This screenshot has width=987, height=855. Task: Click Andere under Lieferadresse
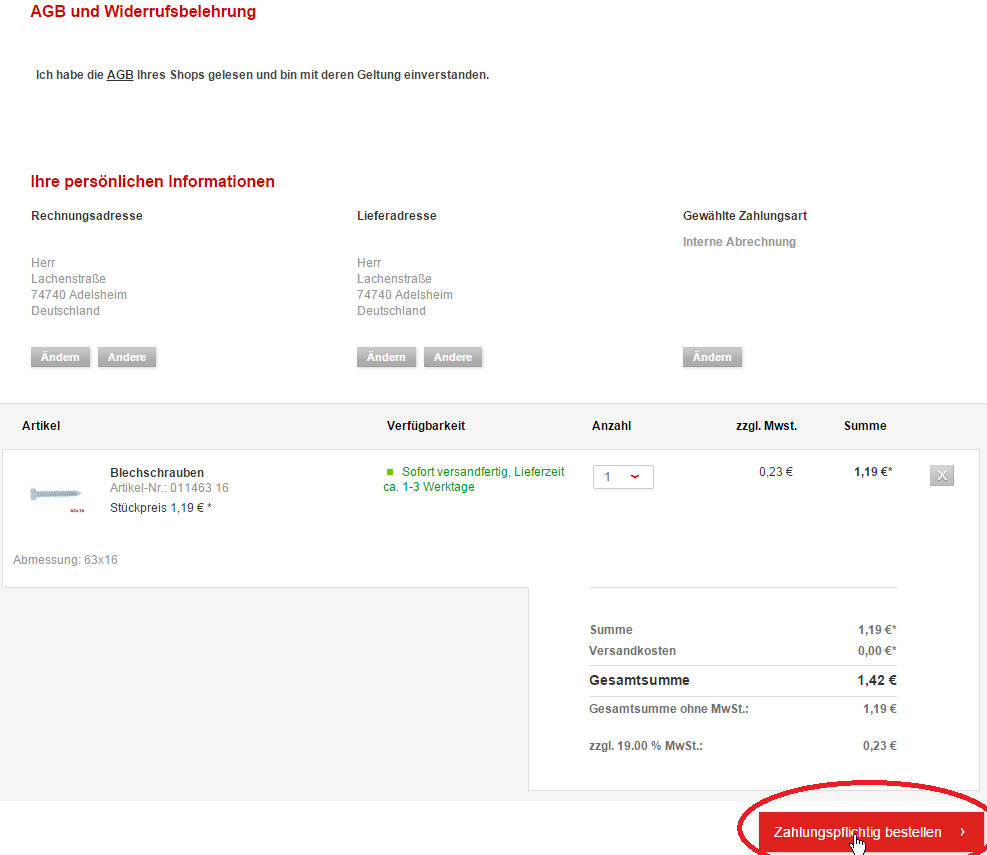(x=453, y=357)
